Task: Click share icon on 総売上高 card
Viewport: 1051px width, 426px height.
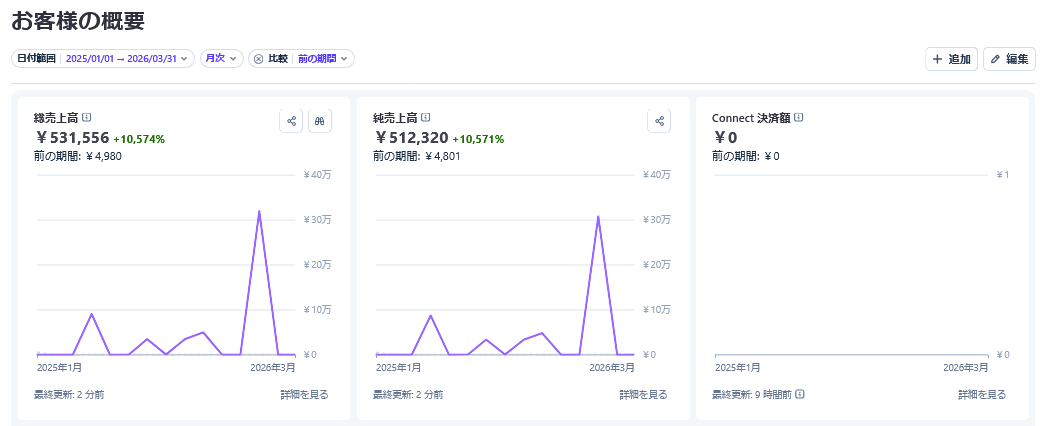Action: (x=291, y=121)
